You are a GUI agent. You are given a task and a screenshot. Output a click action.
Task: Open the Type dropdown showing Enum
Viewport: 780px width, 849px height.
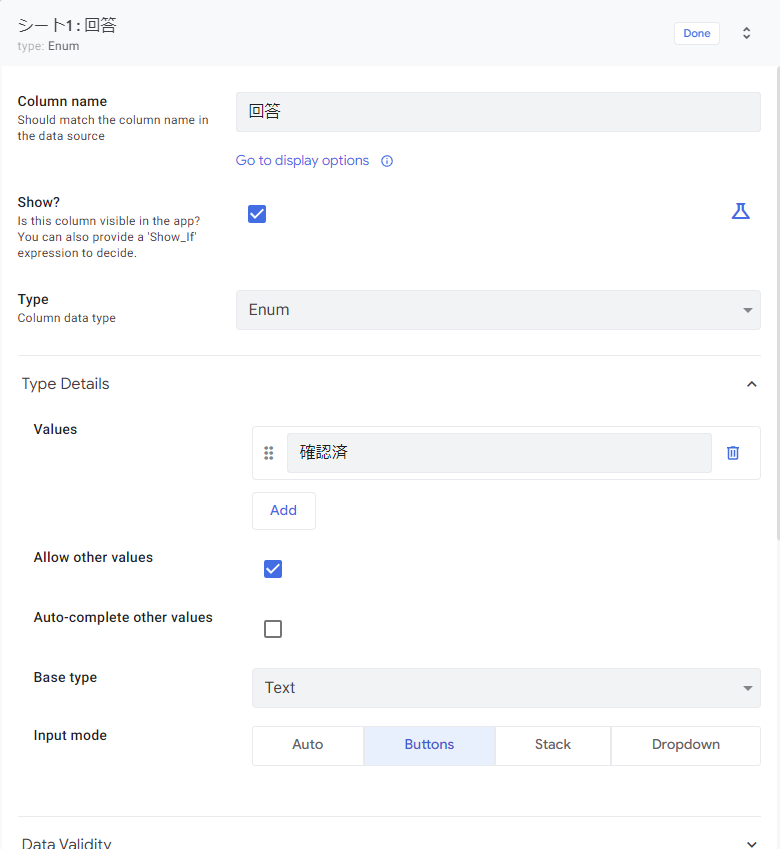(x=497, y=310)
